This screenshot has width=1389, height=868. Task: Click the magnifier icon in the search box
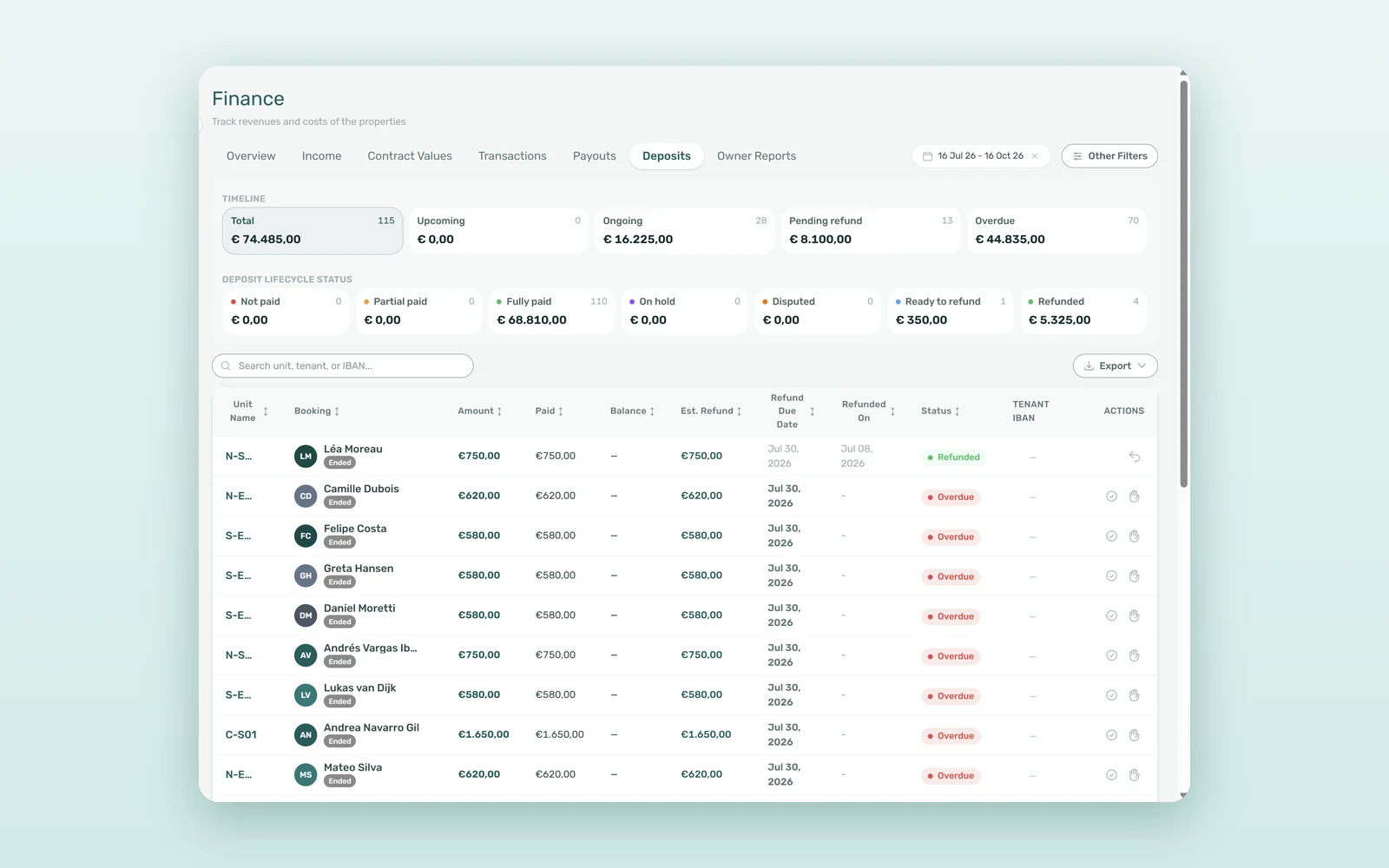click(x=226, y=366)
